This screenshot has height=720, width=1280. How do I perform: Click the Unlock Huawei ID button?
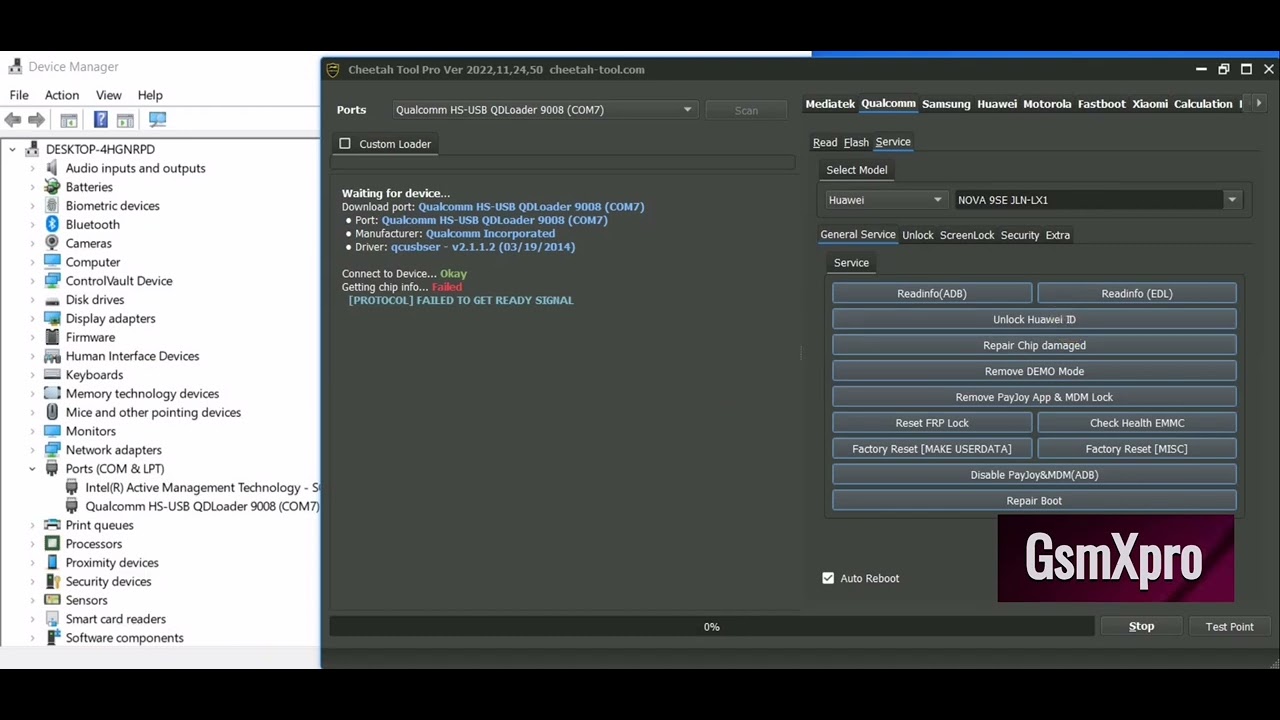click(1034, 319)
